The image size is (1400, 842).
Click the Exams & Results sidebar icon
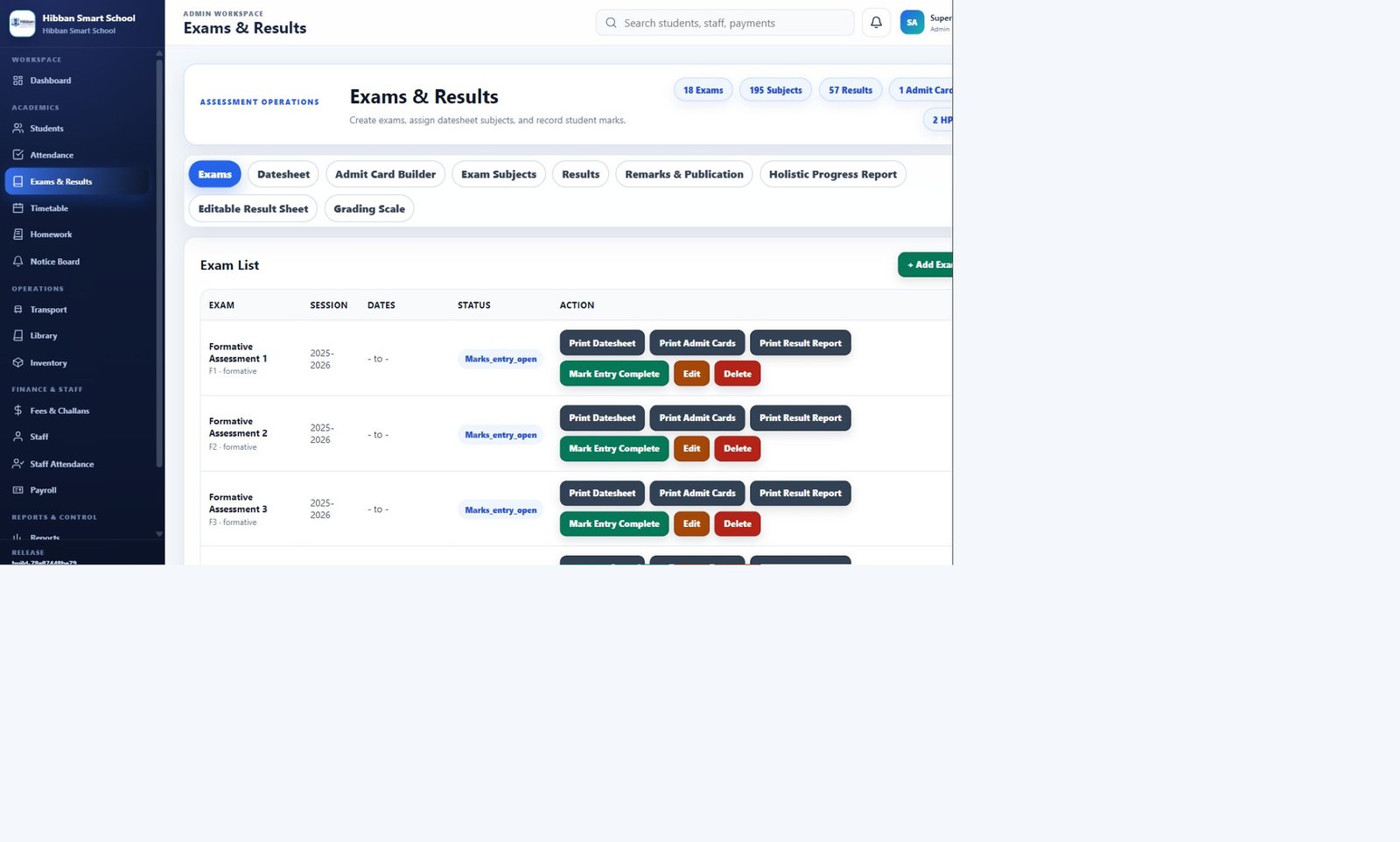[17, 182]
